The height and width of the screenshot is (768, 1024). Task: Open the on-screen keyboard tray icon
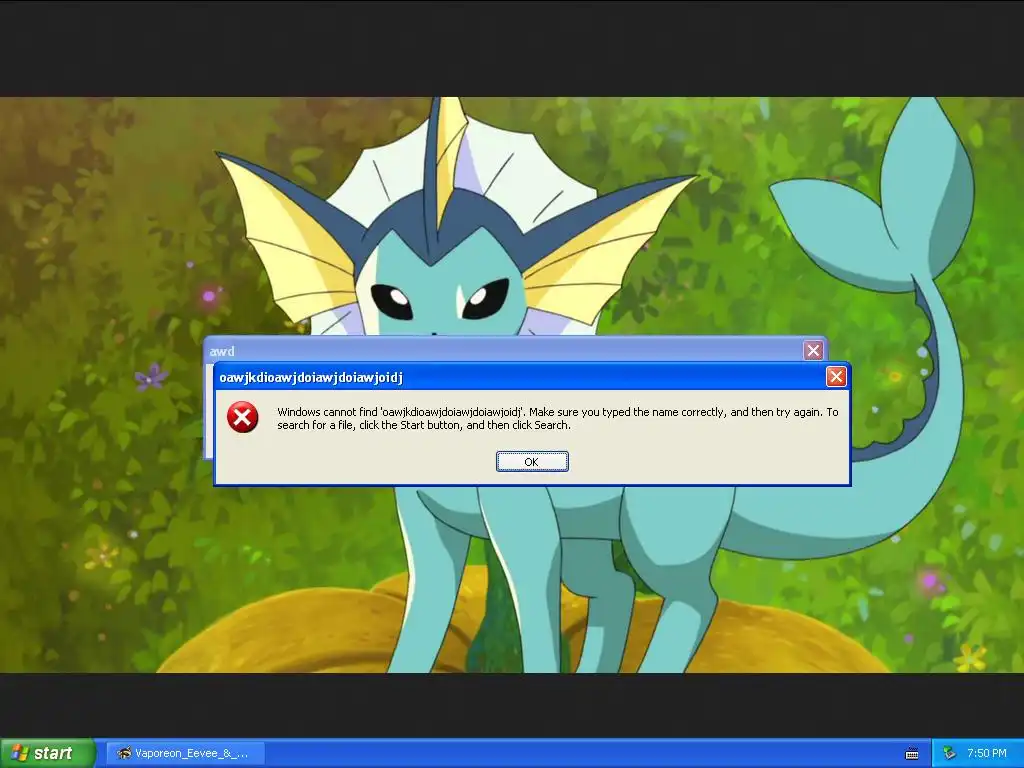[x=912, y=754]
